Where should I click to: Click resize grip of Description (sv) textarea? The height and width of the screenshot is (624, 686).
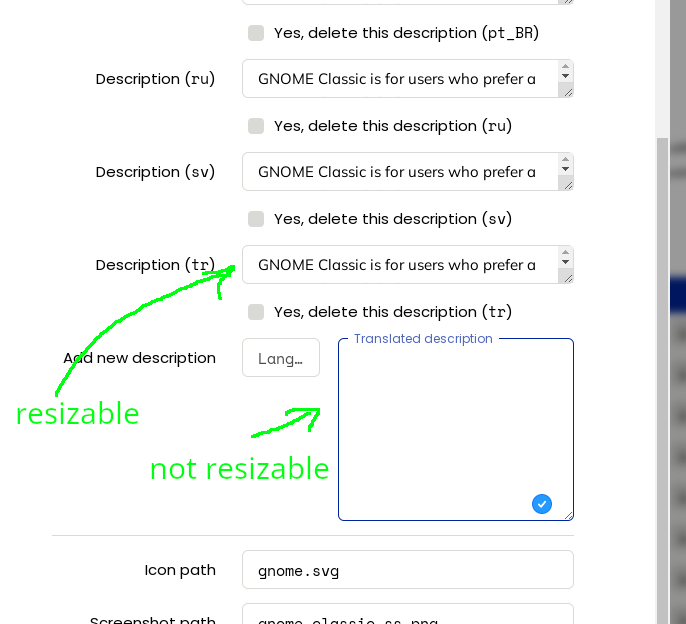568,186
